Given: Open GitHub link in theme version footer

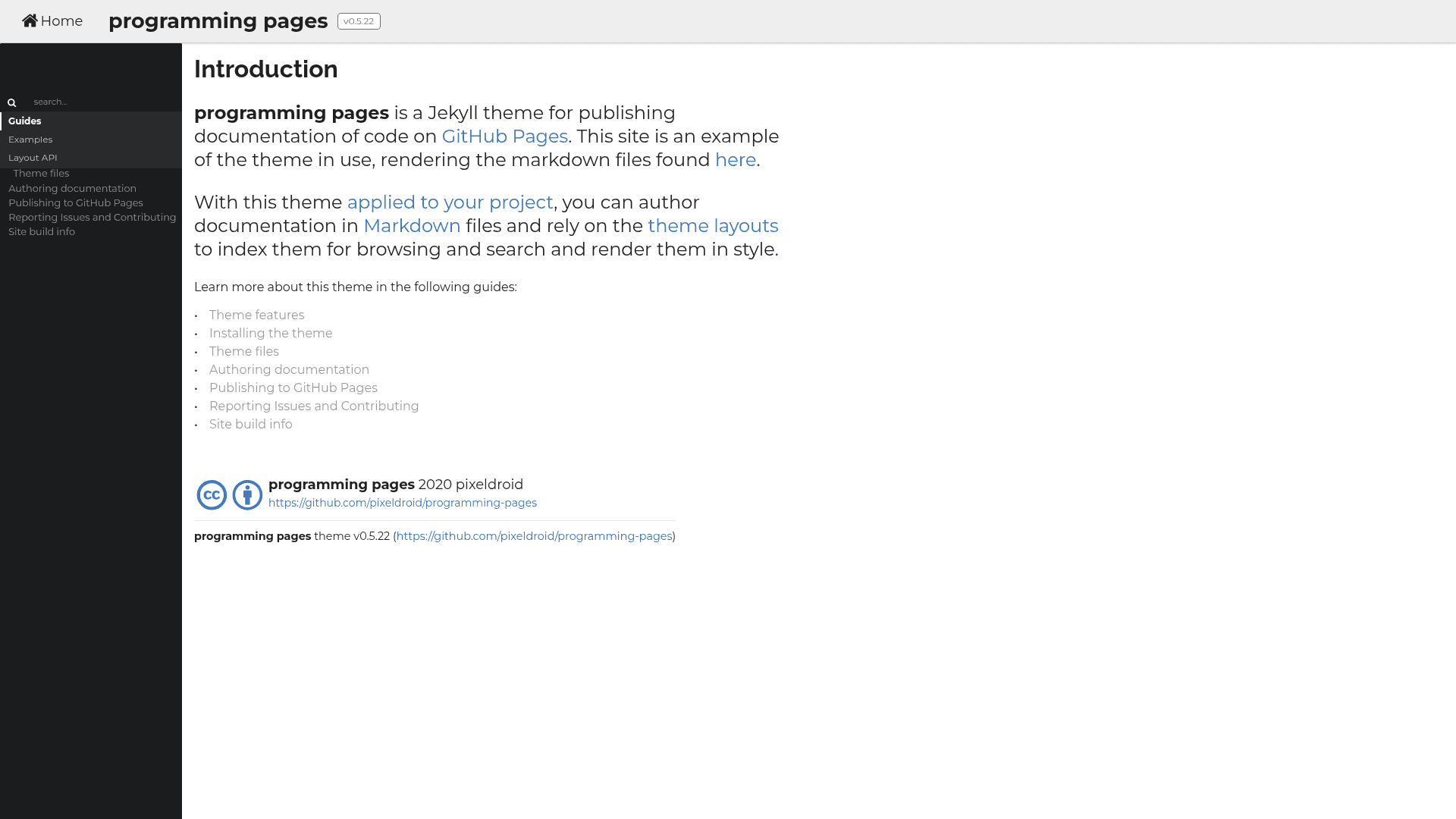Looking at the screenshot, I should [535, 536].
